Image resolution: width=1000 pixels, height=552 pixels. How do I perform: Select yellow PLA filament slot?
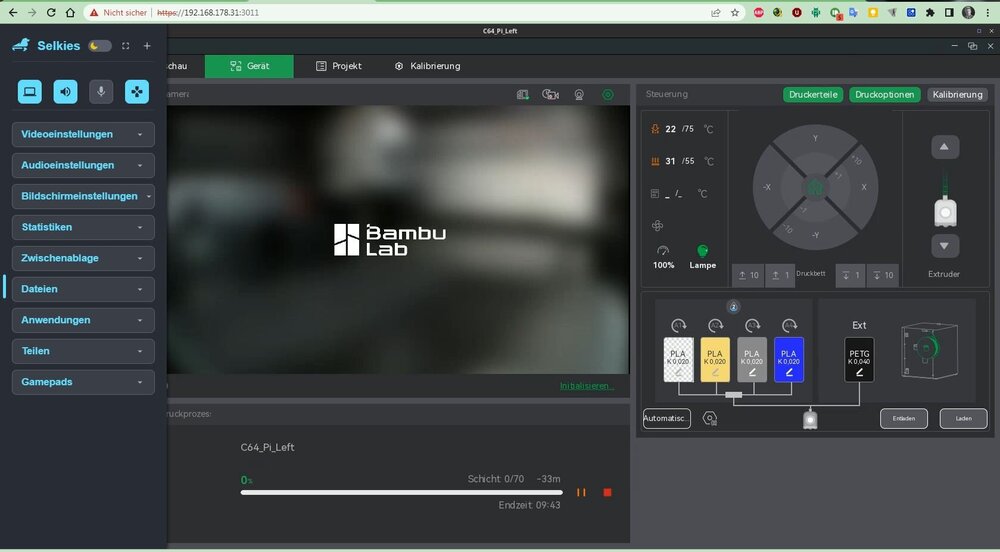715,360
